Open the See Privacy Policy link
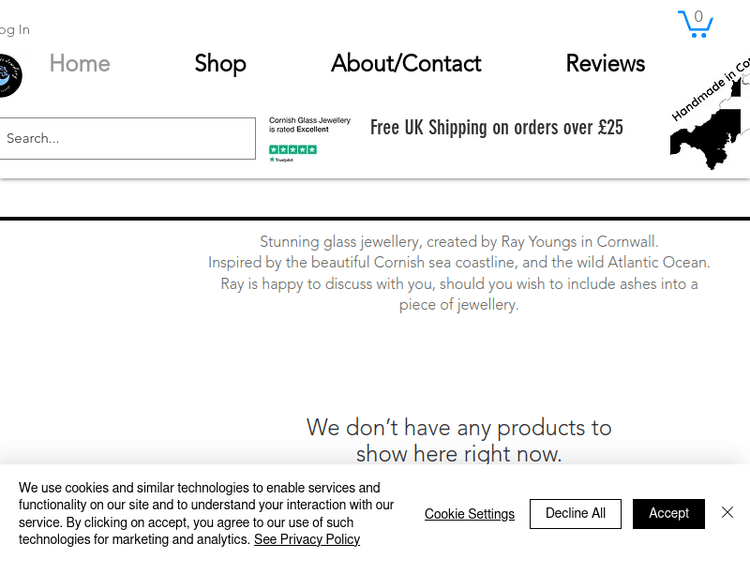The height and width of the screenshot is (563, 750). click(307, 540)
